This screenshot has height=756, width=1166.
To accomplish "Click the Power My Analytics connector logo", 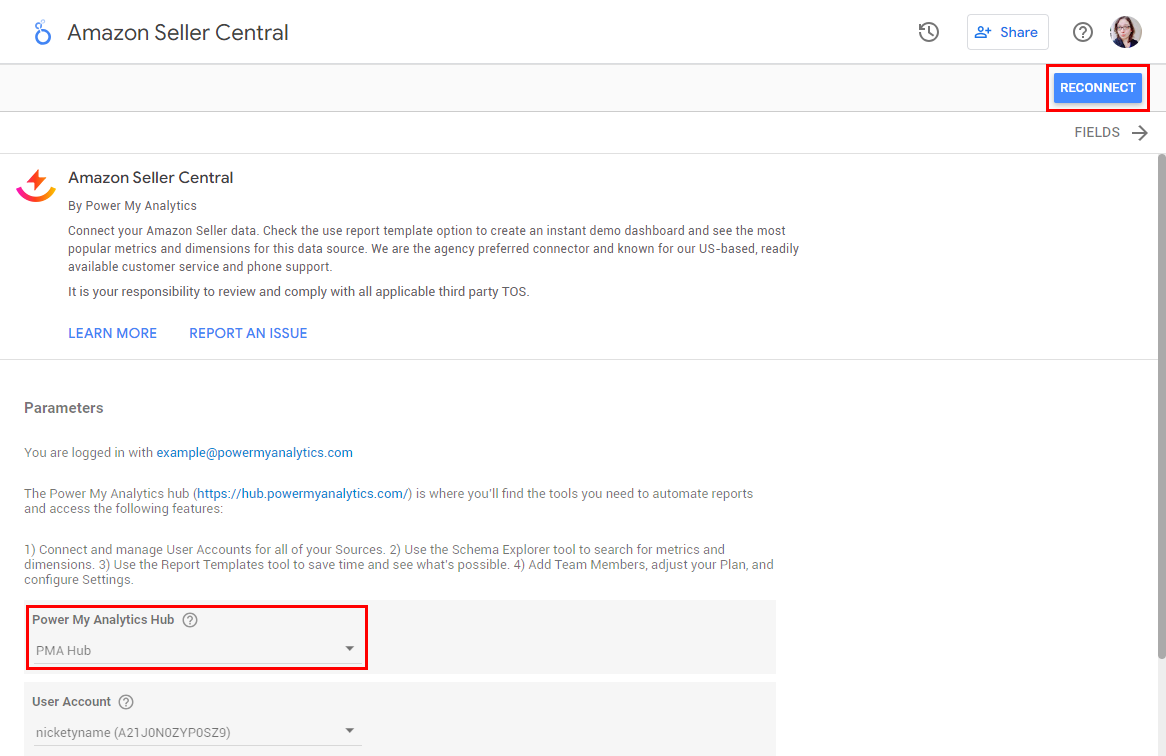I will pos(36,185).
